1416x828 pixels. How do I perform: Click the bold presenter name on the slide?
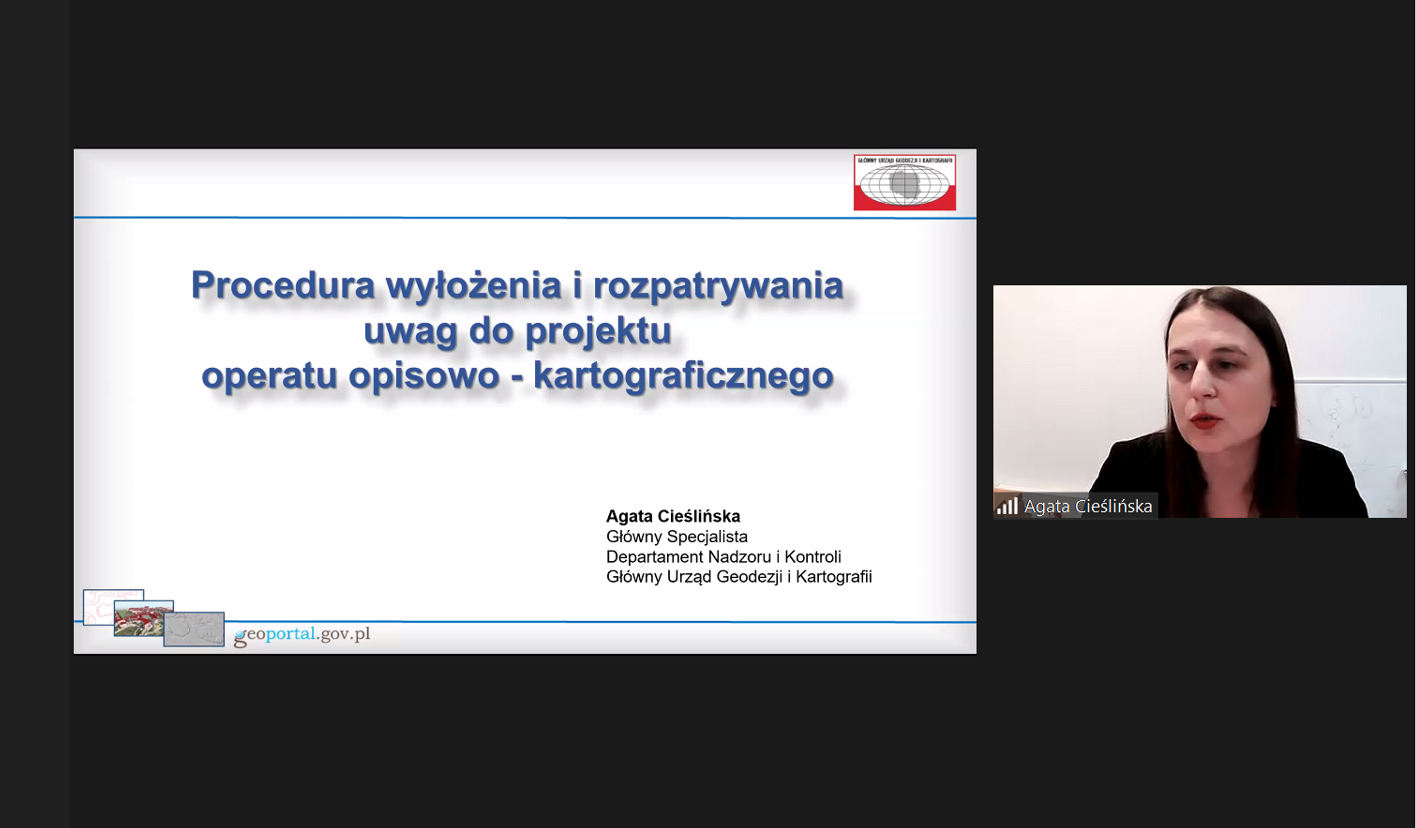point(672,516)
